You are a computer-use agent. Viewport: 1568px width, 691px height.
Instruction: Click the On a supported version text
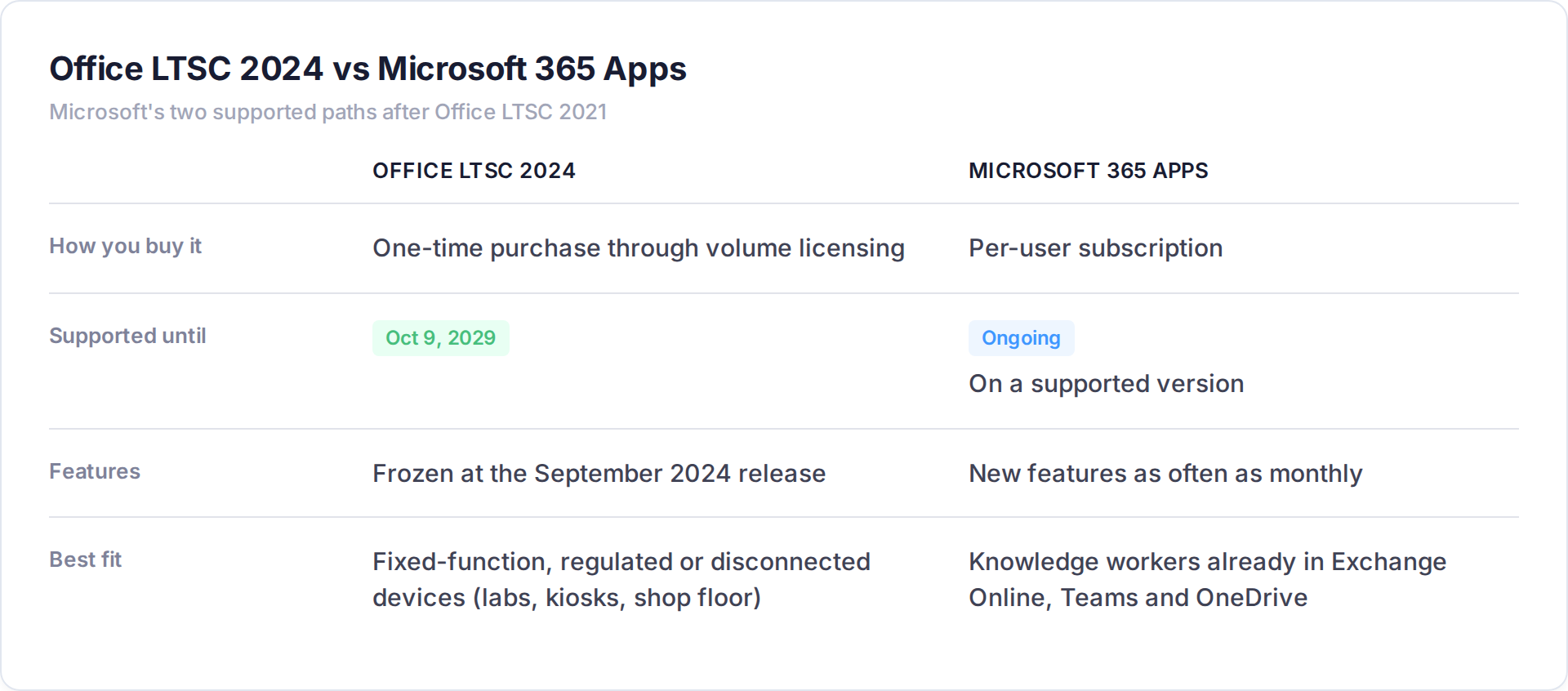(1106, 384)
